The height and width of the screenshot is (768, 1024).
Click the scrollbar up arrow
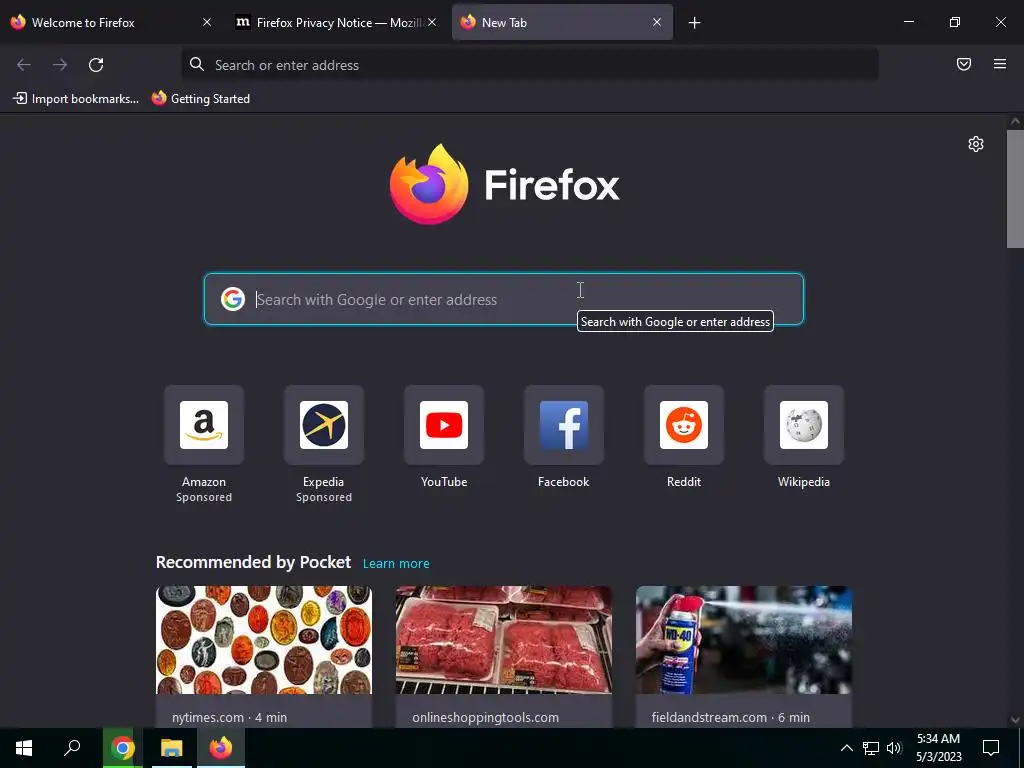(x=1015, y=121)
